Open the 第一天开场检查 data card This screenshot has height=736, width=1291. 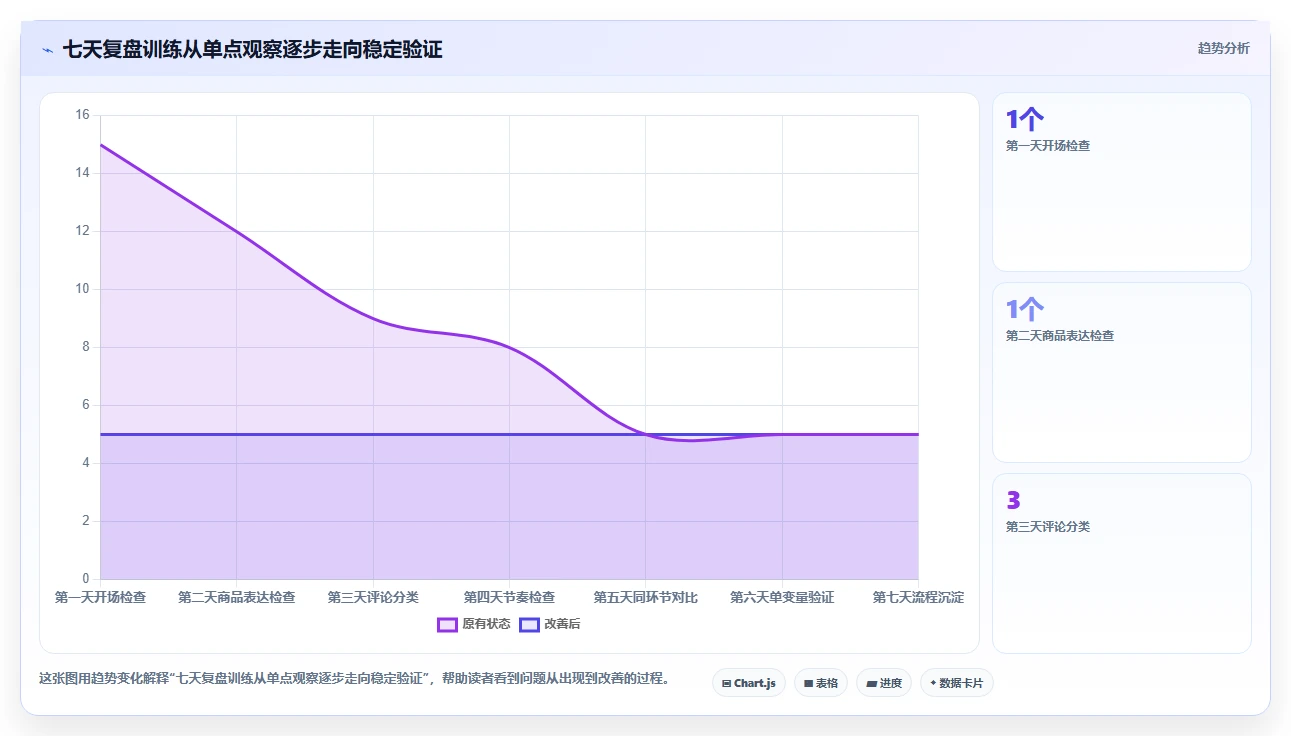(x=1121, y=182)
